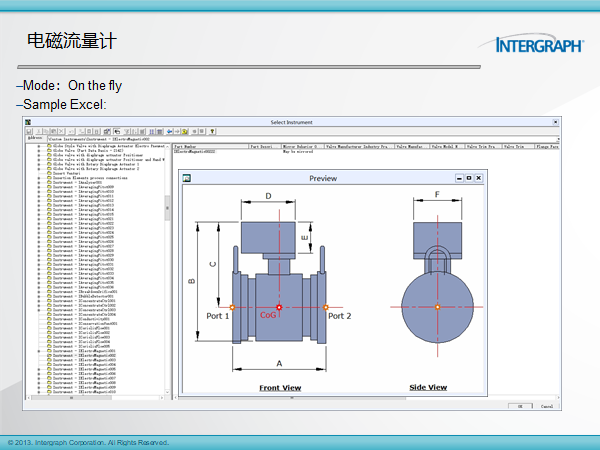Click the Flange Face column header
The image size is (600, 450).
click(547, 147)
